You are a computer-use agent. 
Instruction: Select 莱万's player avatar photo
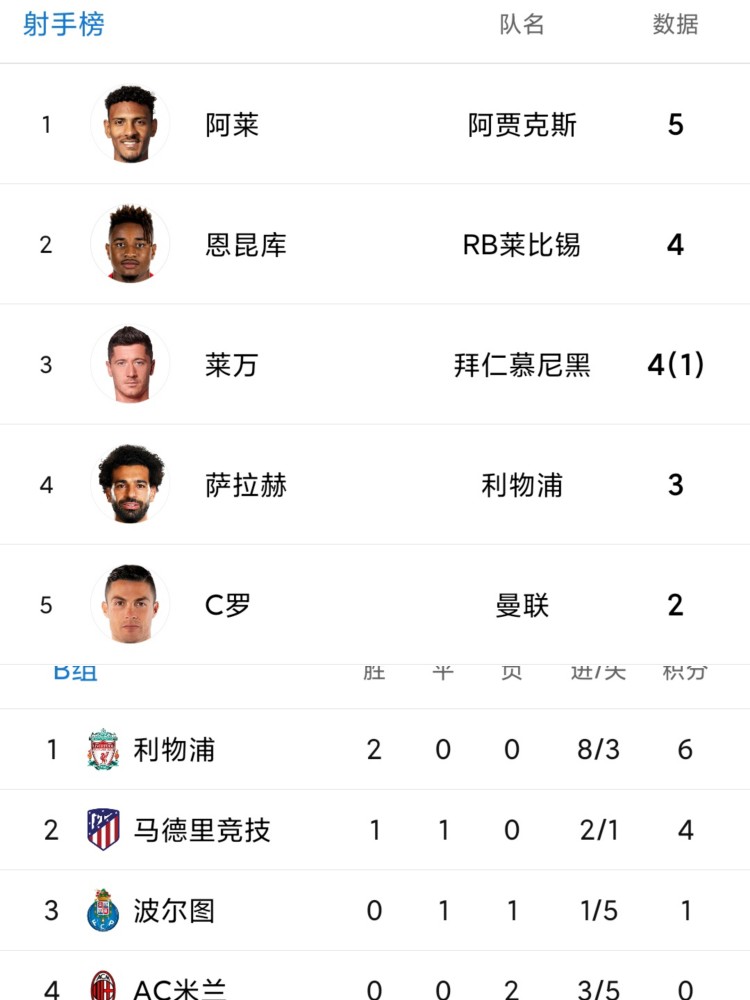[x=130, y=364]
